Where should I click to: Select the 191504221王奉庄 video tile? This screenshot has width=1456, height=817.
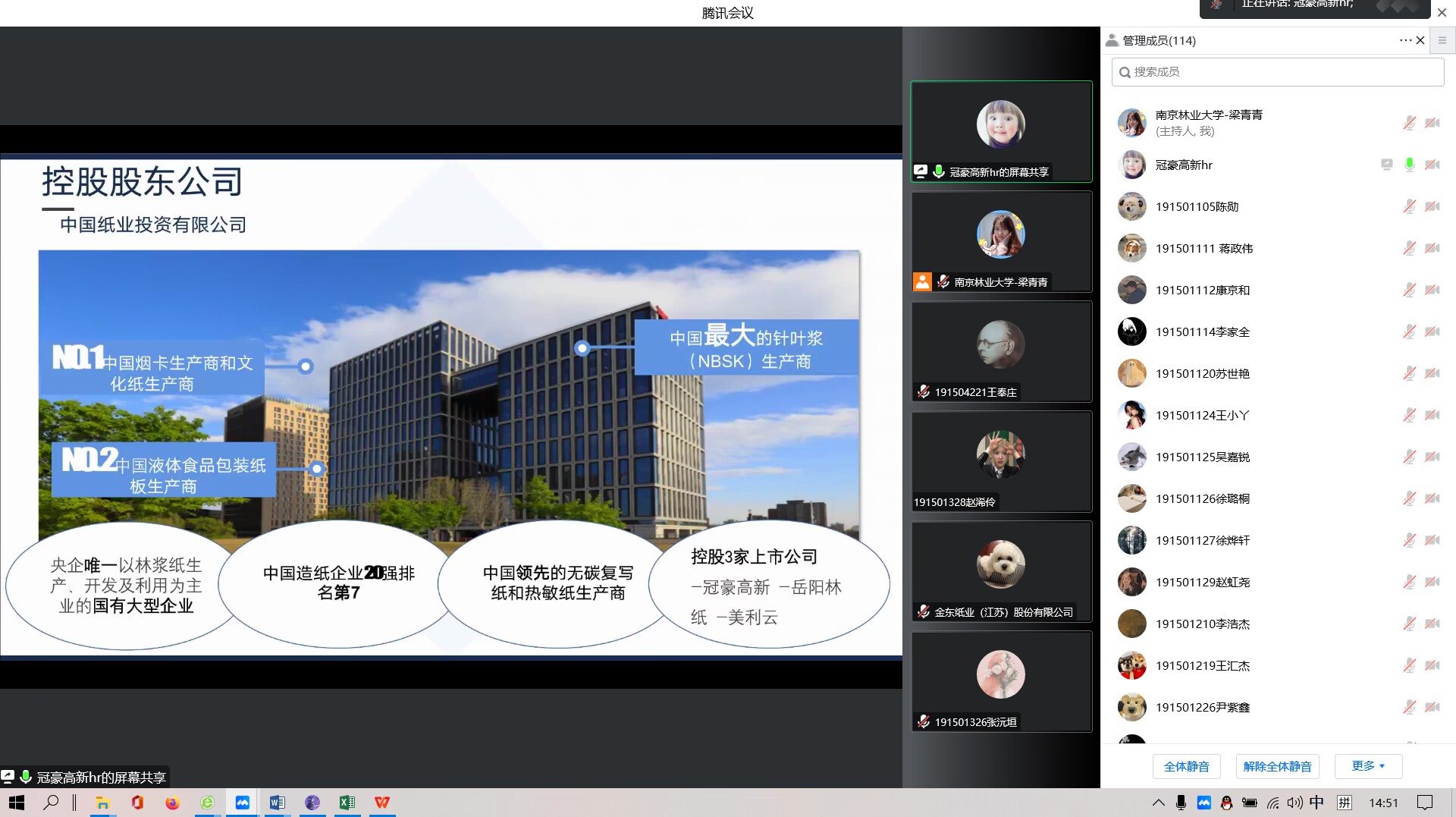[x=1001, y=351]
